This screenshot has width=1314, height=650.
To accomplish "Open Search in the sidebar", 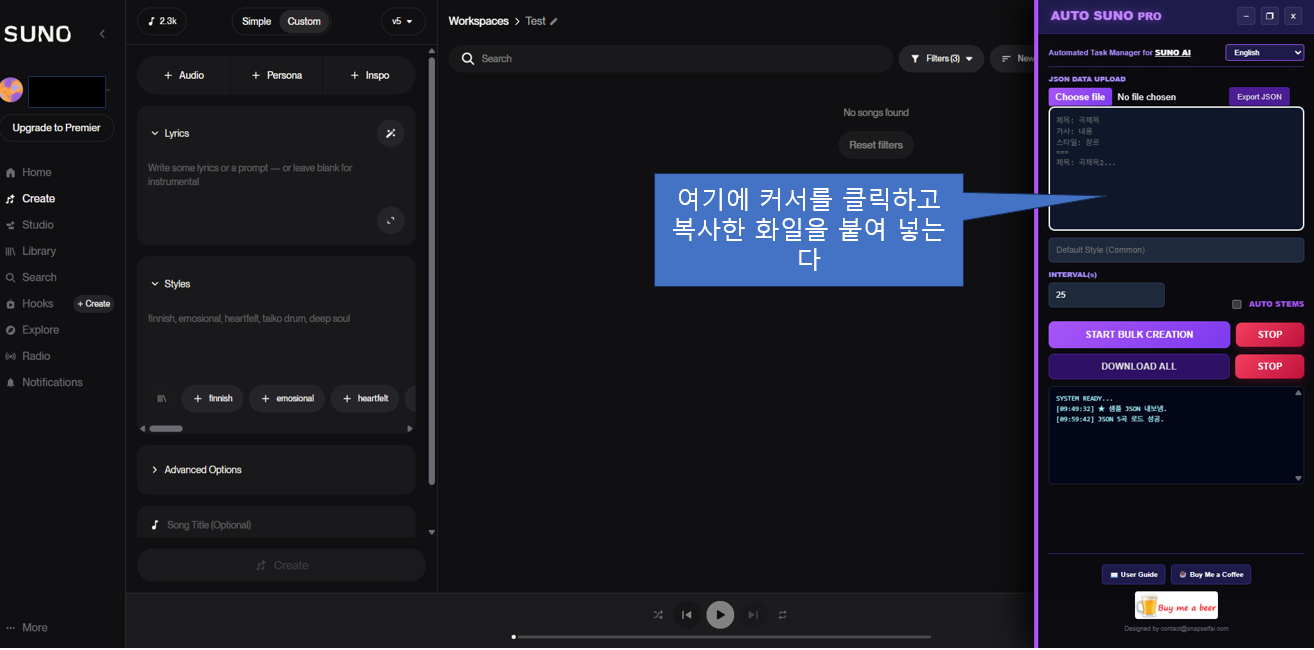I will point(31,277).
